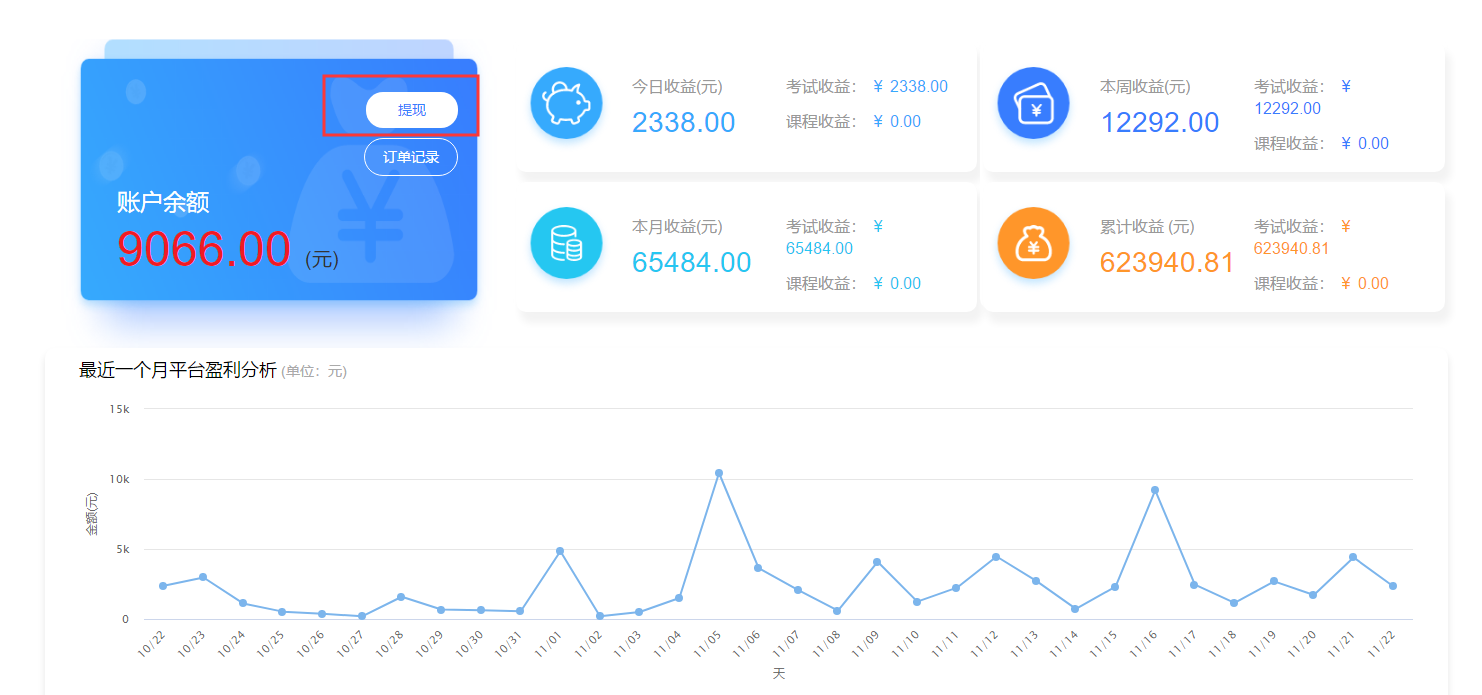Click the 11/22 x-axis date label
1482x695 pixels.
[1382, 642]
